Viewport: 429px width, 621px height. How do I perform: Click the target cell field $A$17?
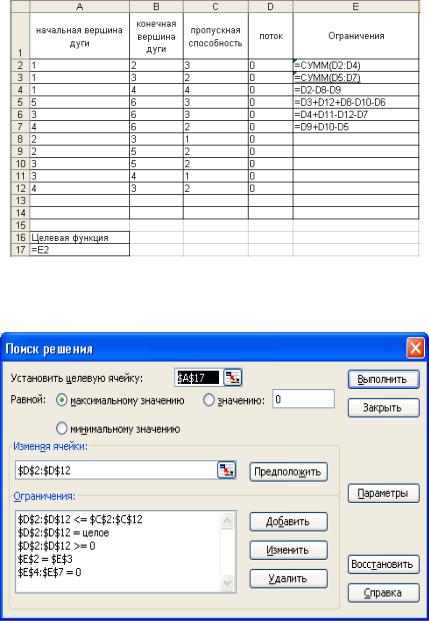coord(198,378)
